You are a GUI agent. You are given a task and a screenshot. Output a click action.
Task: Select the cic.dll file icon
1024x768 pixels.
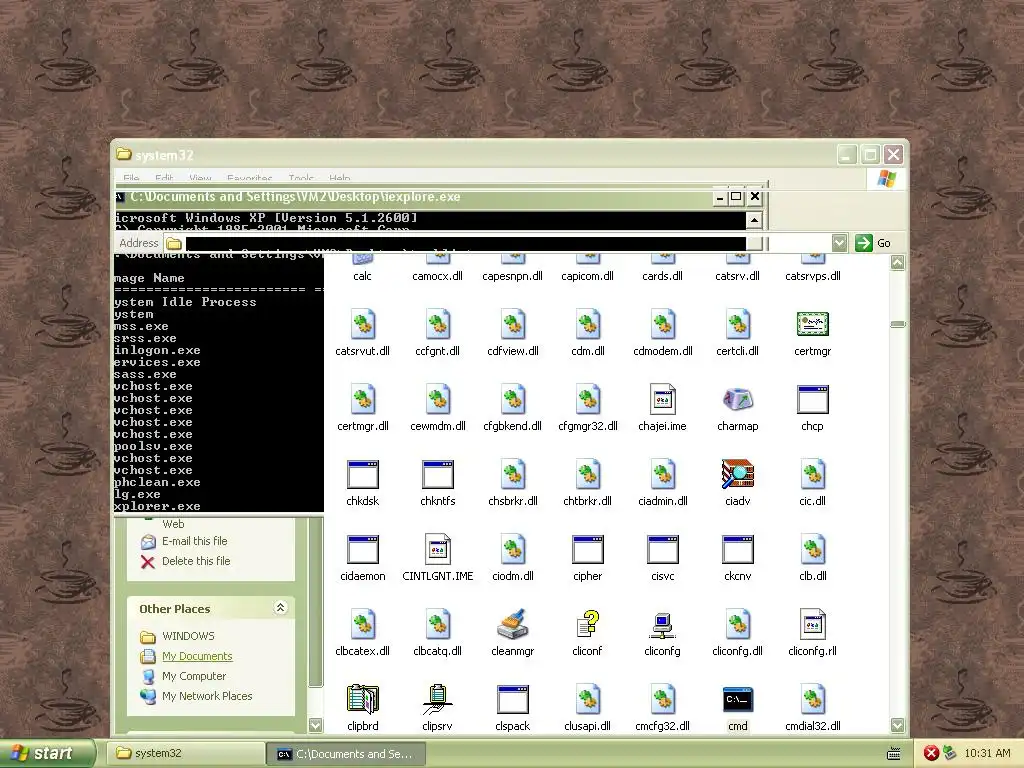[812, 475]
